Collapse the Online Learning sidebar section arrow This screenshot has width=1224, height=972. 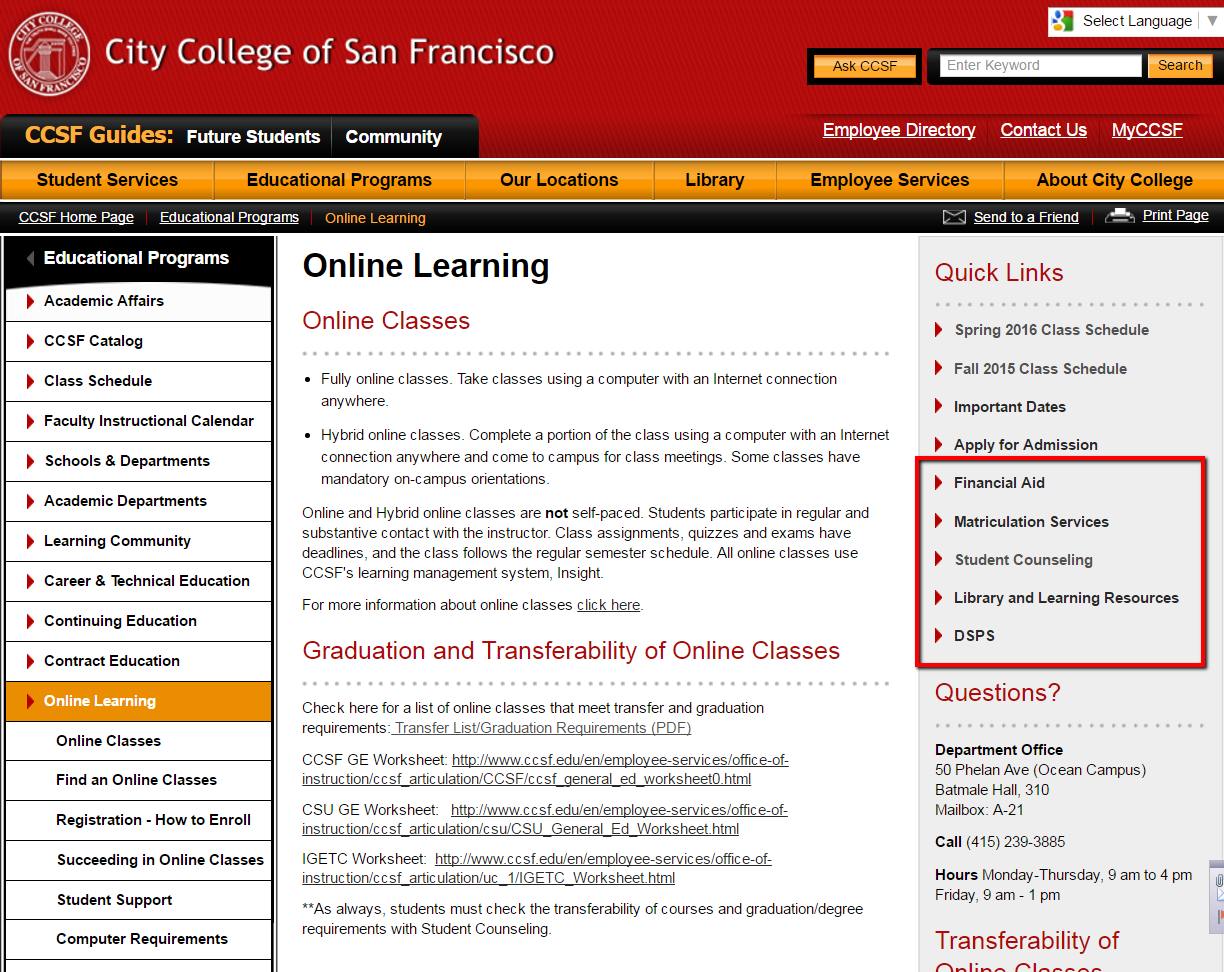(x=31, y=701)
